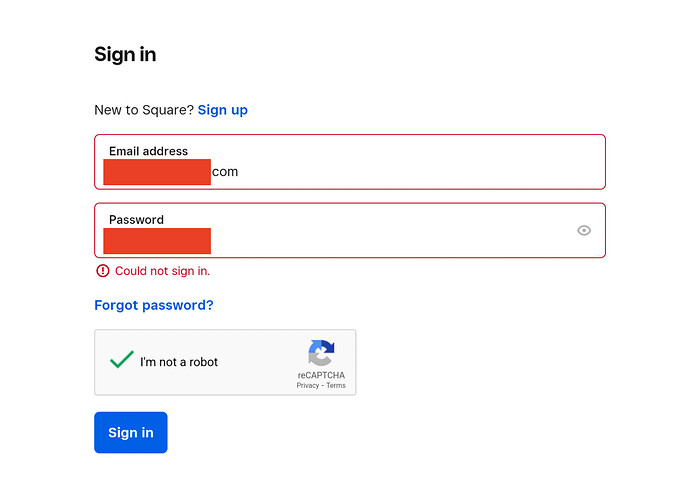Open the Sign up link

click(222, 110)
